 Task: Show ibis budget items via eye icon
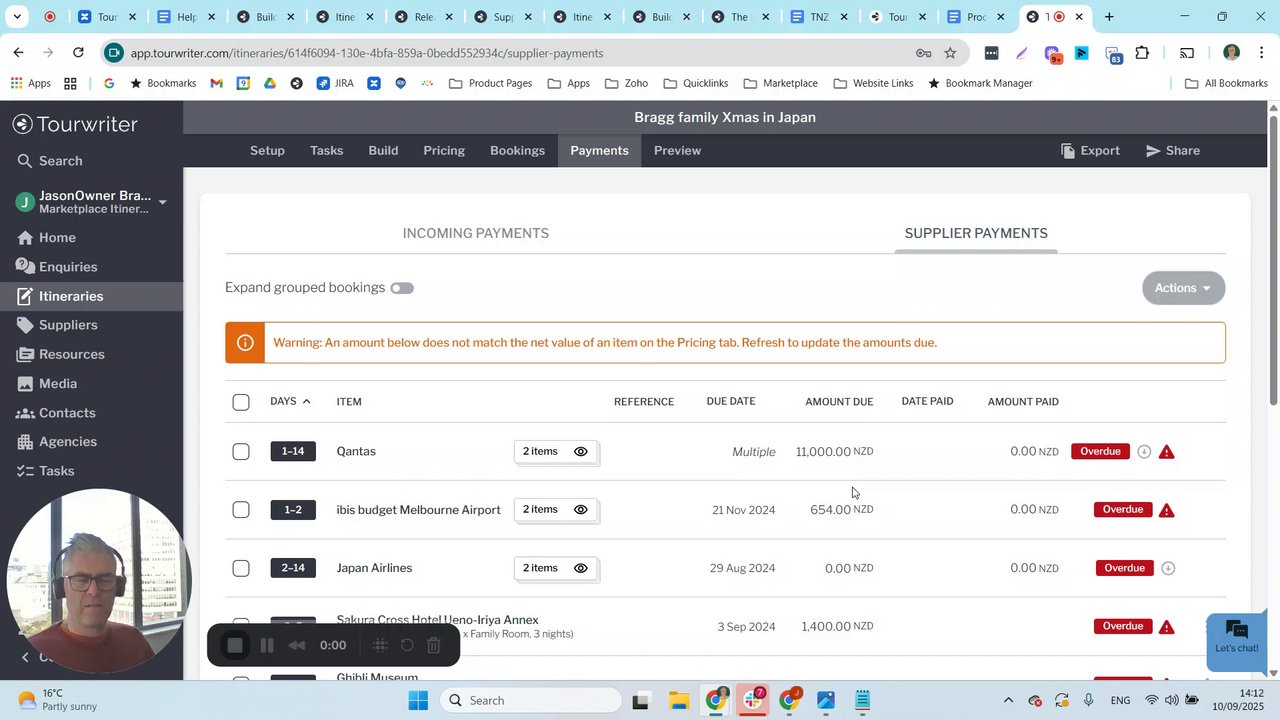click(581, 510)
